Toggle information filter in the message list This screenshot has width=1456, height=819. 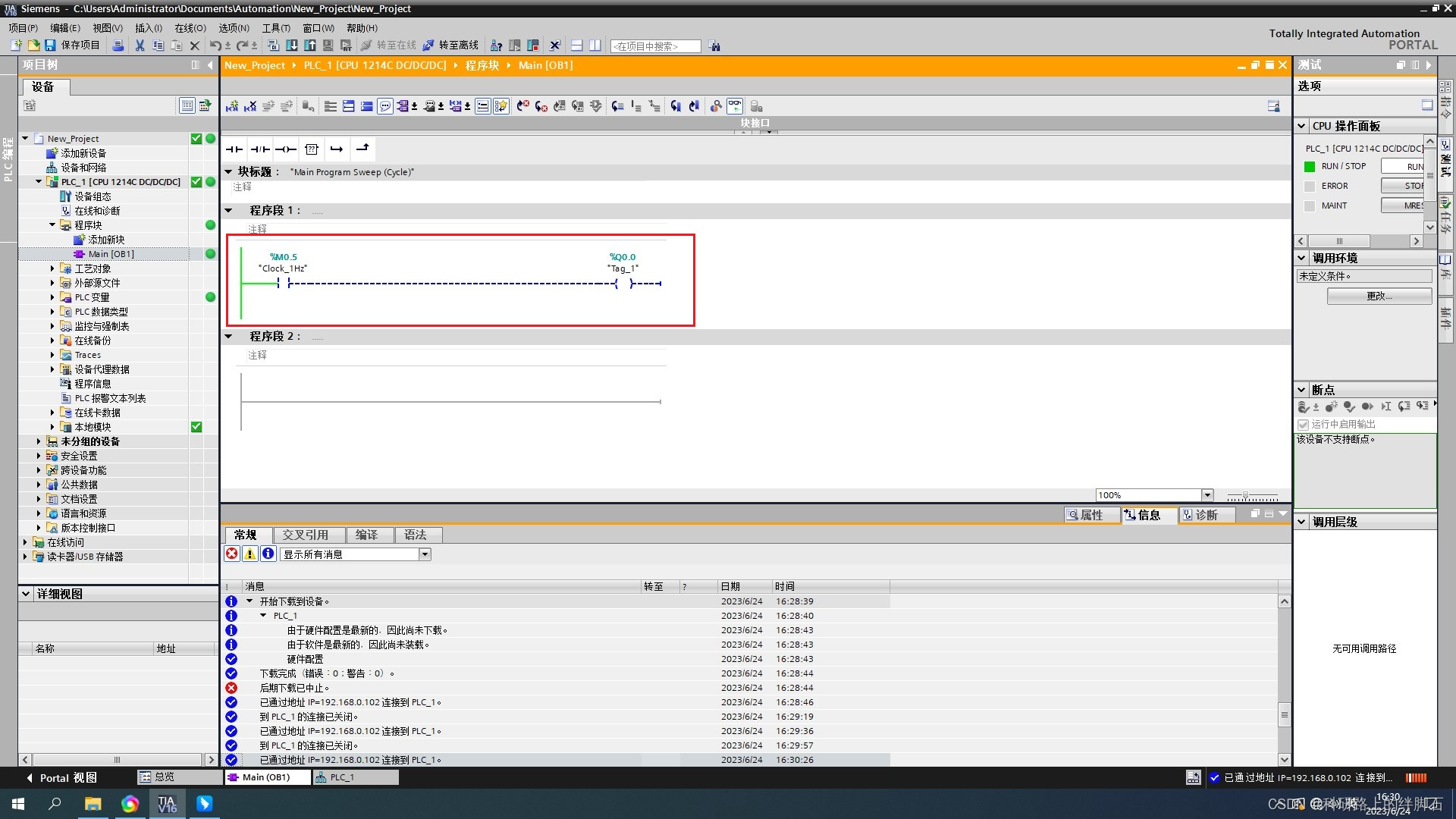click(268, 554)
